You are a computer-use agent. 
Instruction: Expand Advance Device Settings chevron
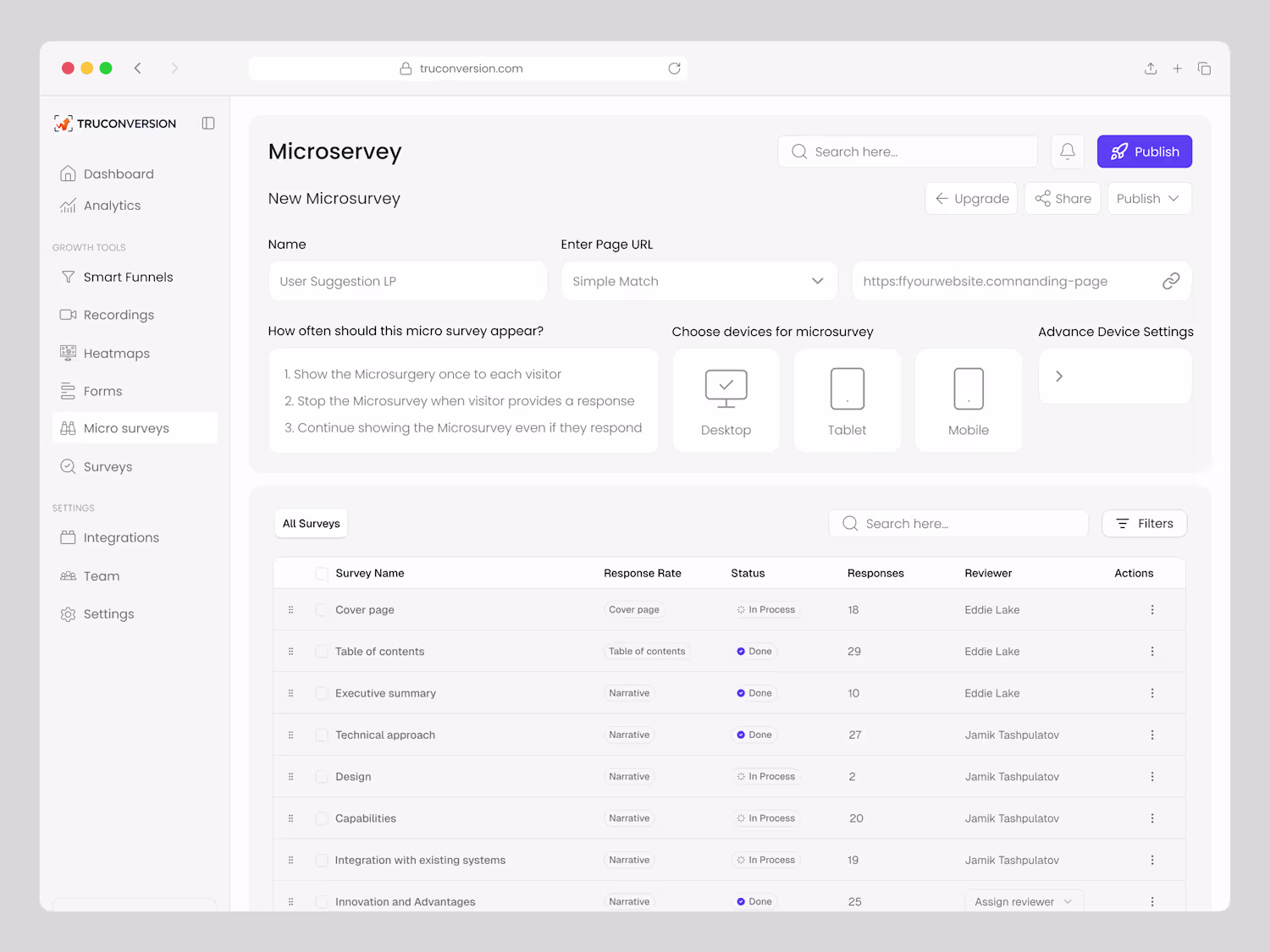[x=1059, y=377]
